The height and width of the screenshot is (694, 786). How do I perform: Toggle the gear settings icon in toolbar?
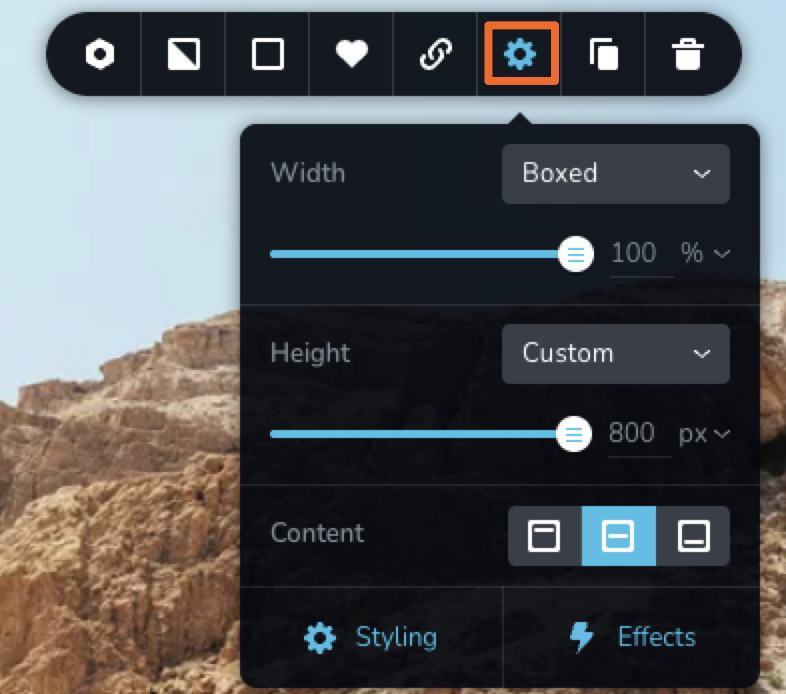pos(520,54)
